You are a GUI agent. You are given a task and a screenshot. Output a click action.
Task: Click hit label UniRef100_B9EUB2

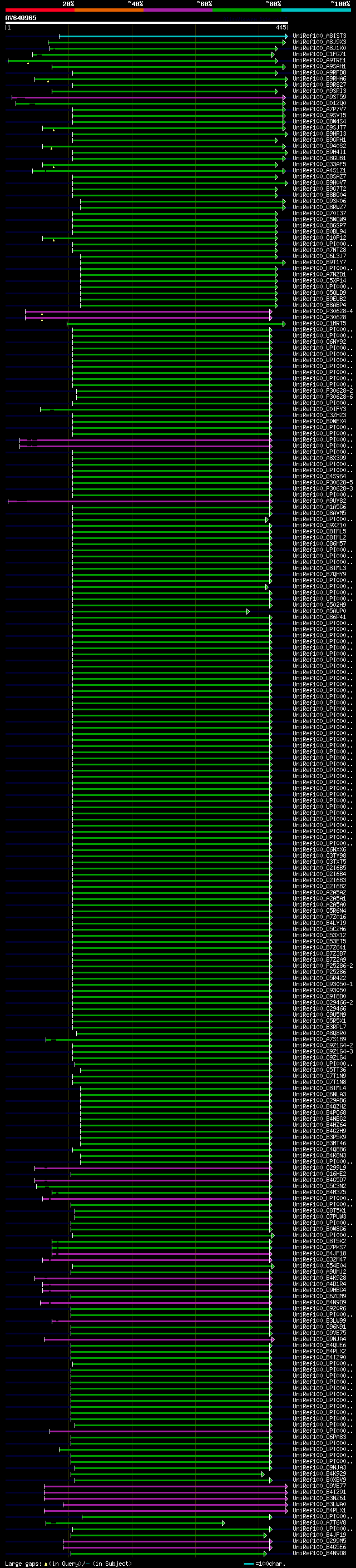(319, 299)
